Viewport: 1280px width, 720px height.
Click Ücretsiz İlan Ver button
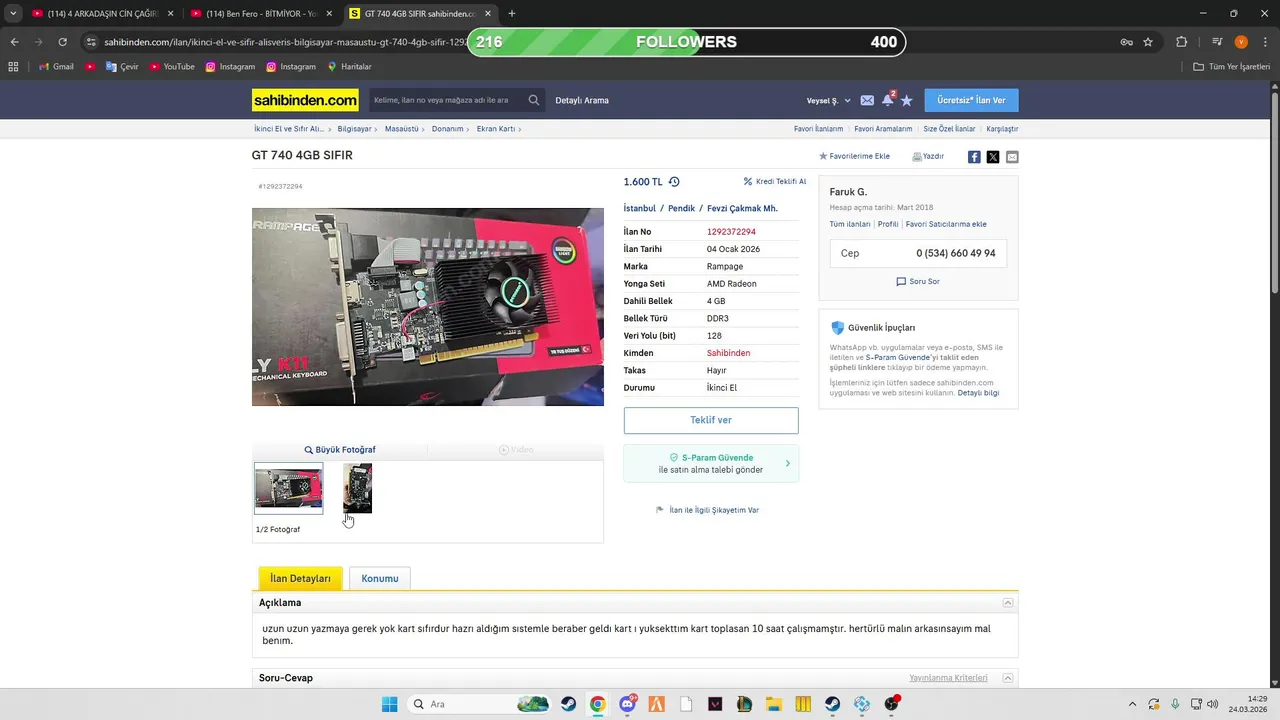(971, 100)
